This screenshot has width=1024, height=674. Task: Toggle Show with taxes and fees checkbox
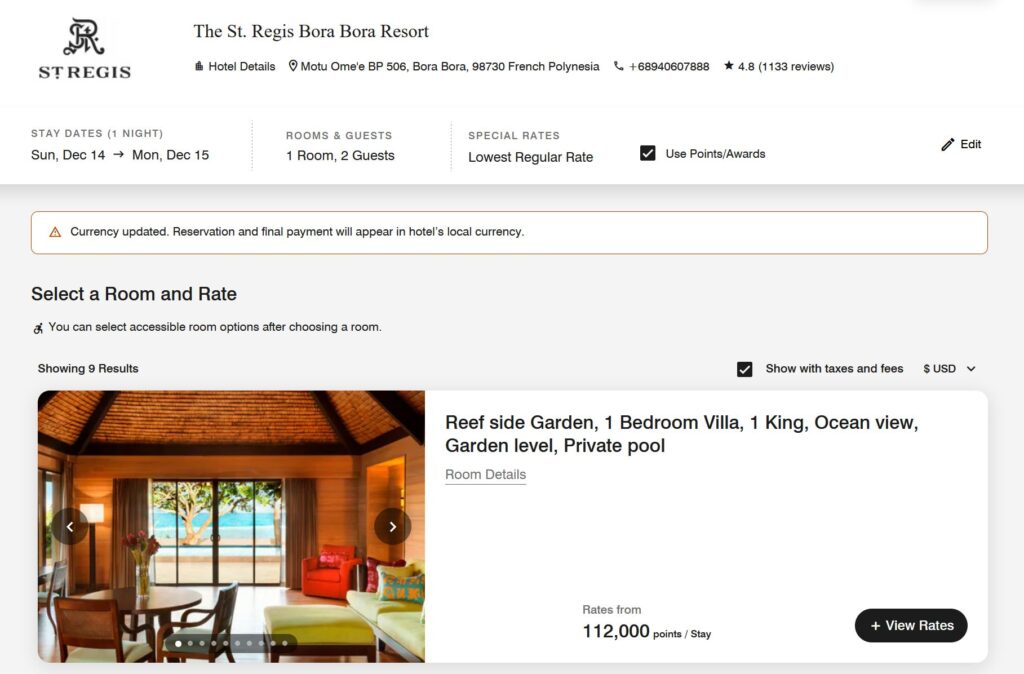(x=744, y=369)
